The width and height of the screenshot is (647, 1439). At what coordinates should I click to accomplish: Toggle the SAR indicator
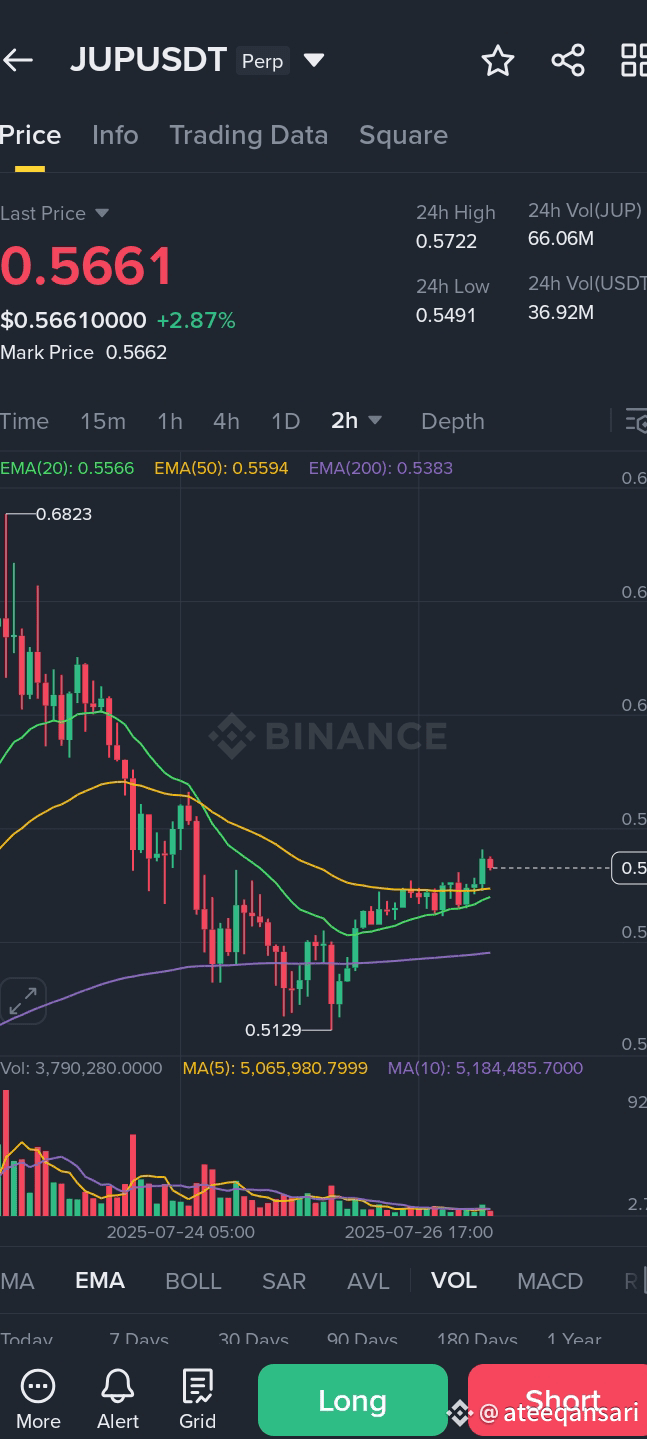coord(284,1281)
